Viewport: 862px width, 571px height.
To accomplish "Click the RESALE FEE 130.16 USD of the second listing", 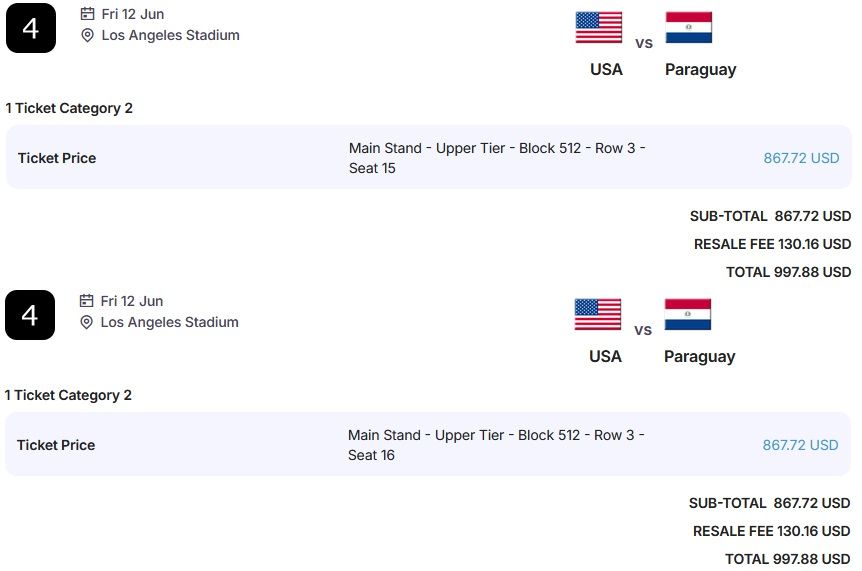I will [771, 531].
